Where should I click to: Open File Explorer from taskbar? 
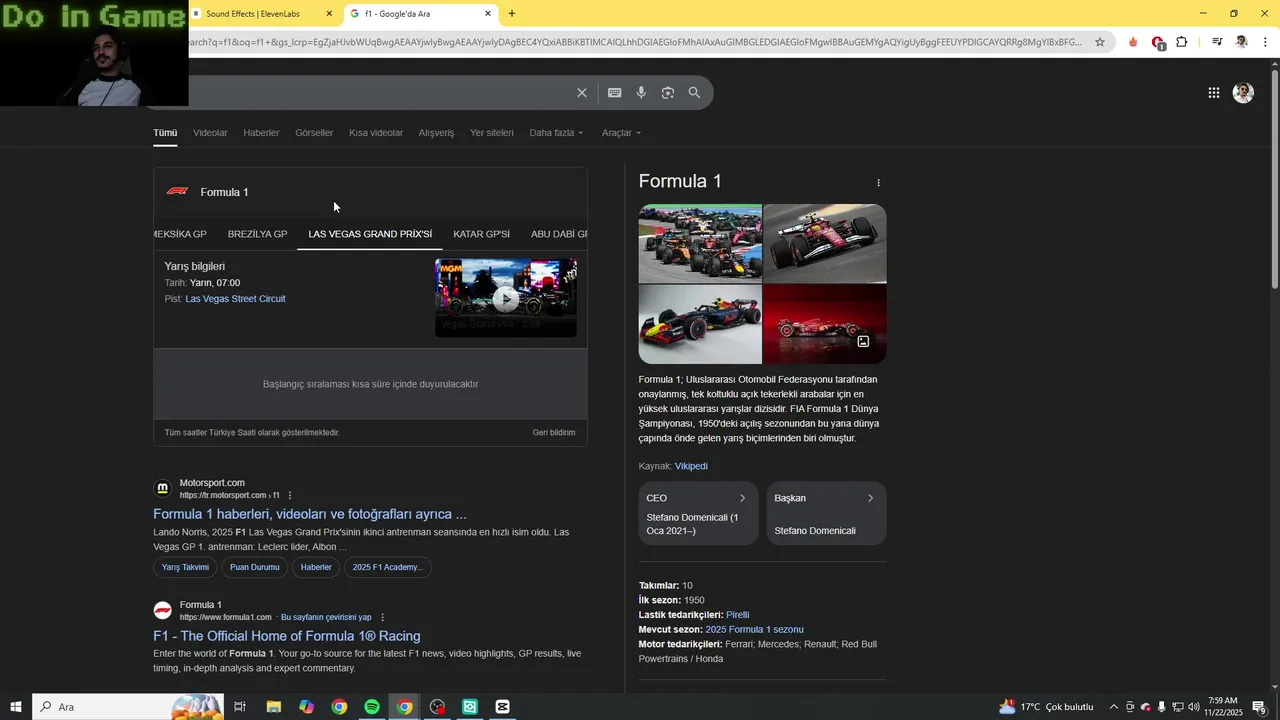point(273,707)
